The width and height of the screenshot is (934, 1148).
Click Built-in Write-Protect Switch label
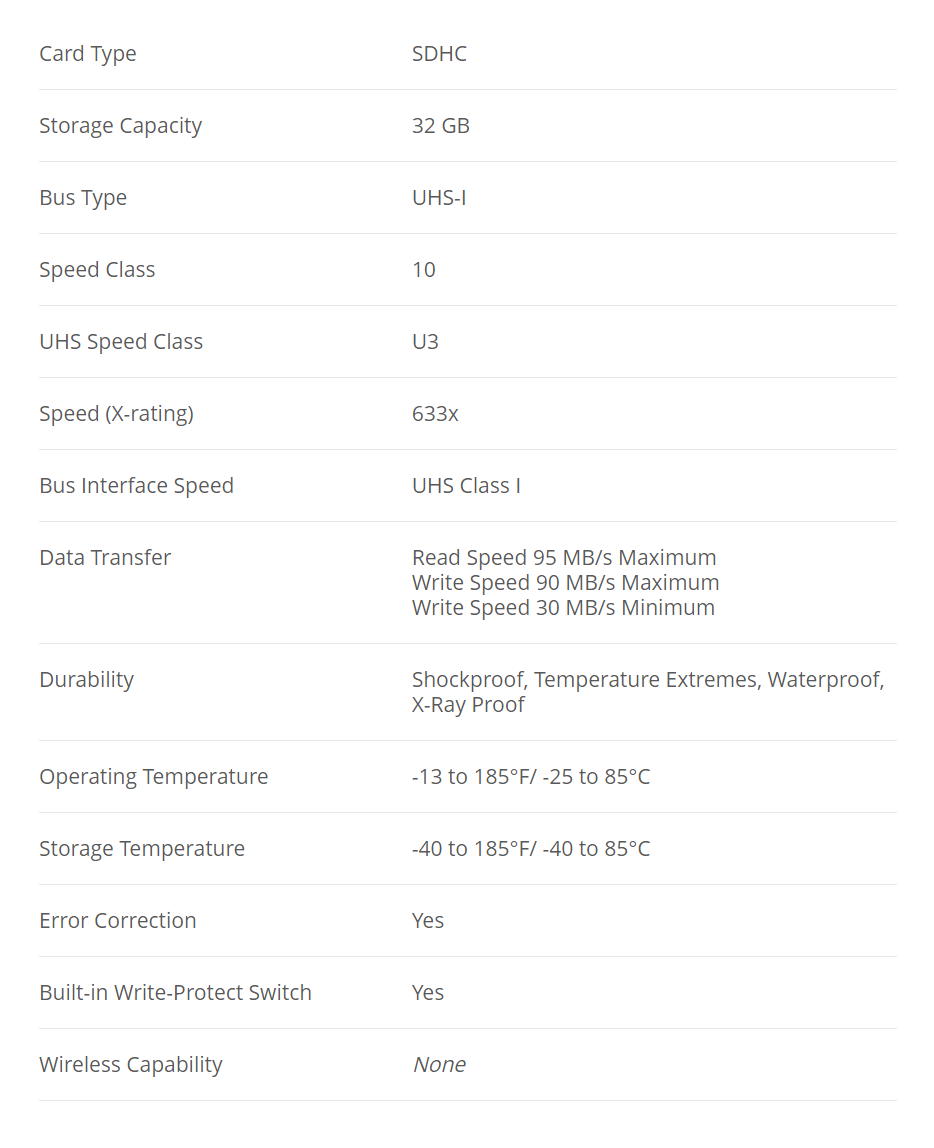coord(176,992)
